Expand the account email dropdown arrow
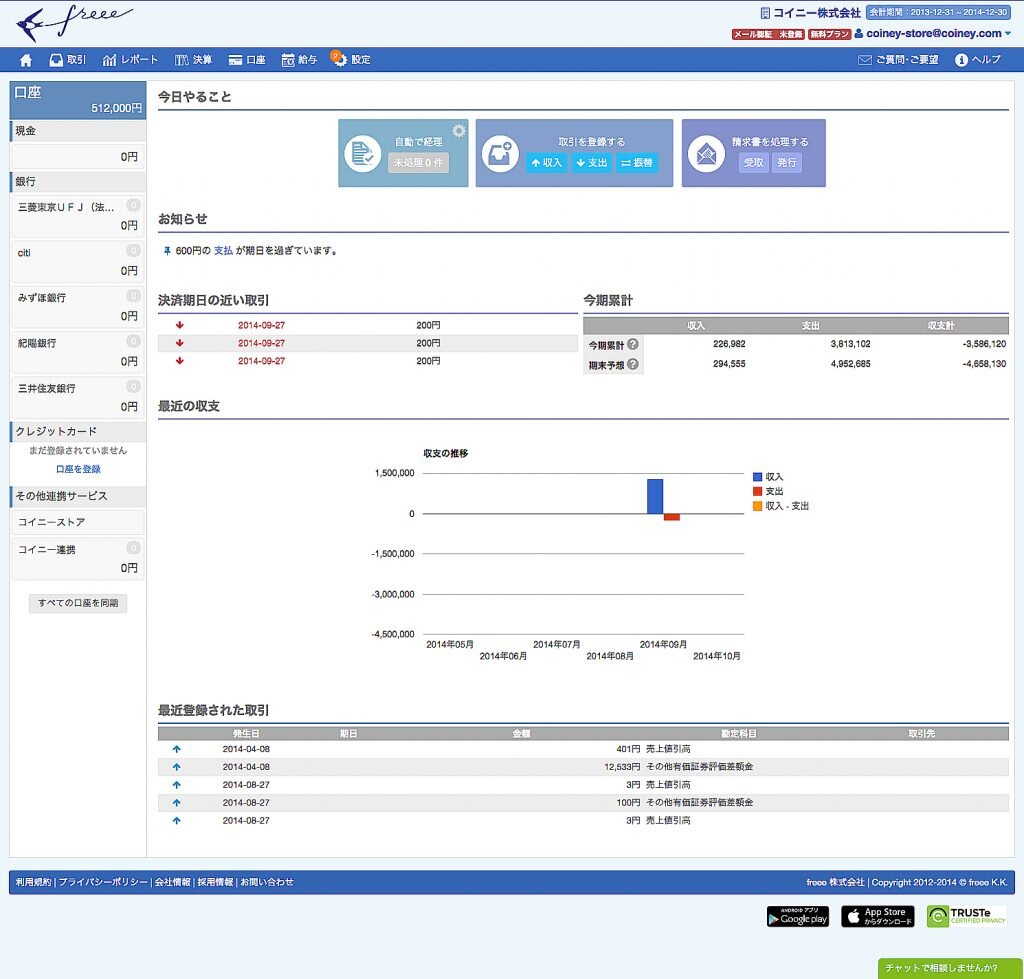The width and height of the screenshot is (1024, 979). coord(1008,33)
